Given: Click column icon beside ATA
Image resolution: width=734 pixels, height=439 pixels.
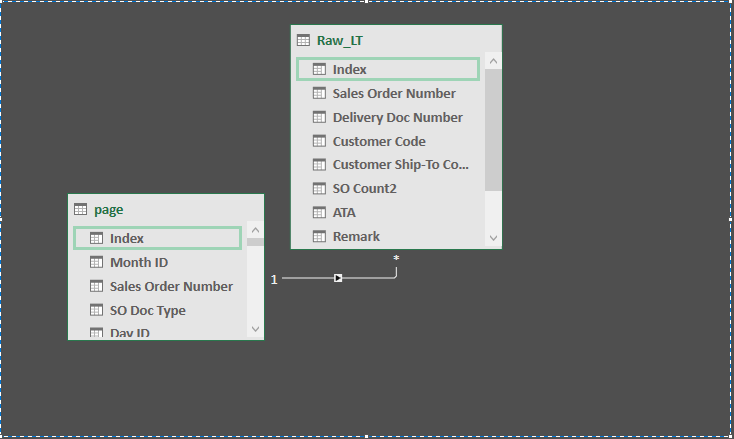Looking at the screenshot, I should coord(319,212).
